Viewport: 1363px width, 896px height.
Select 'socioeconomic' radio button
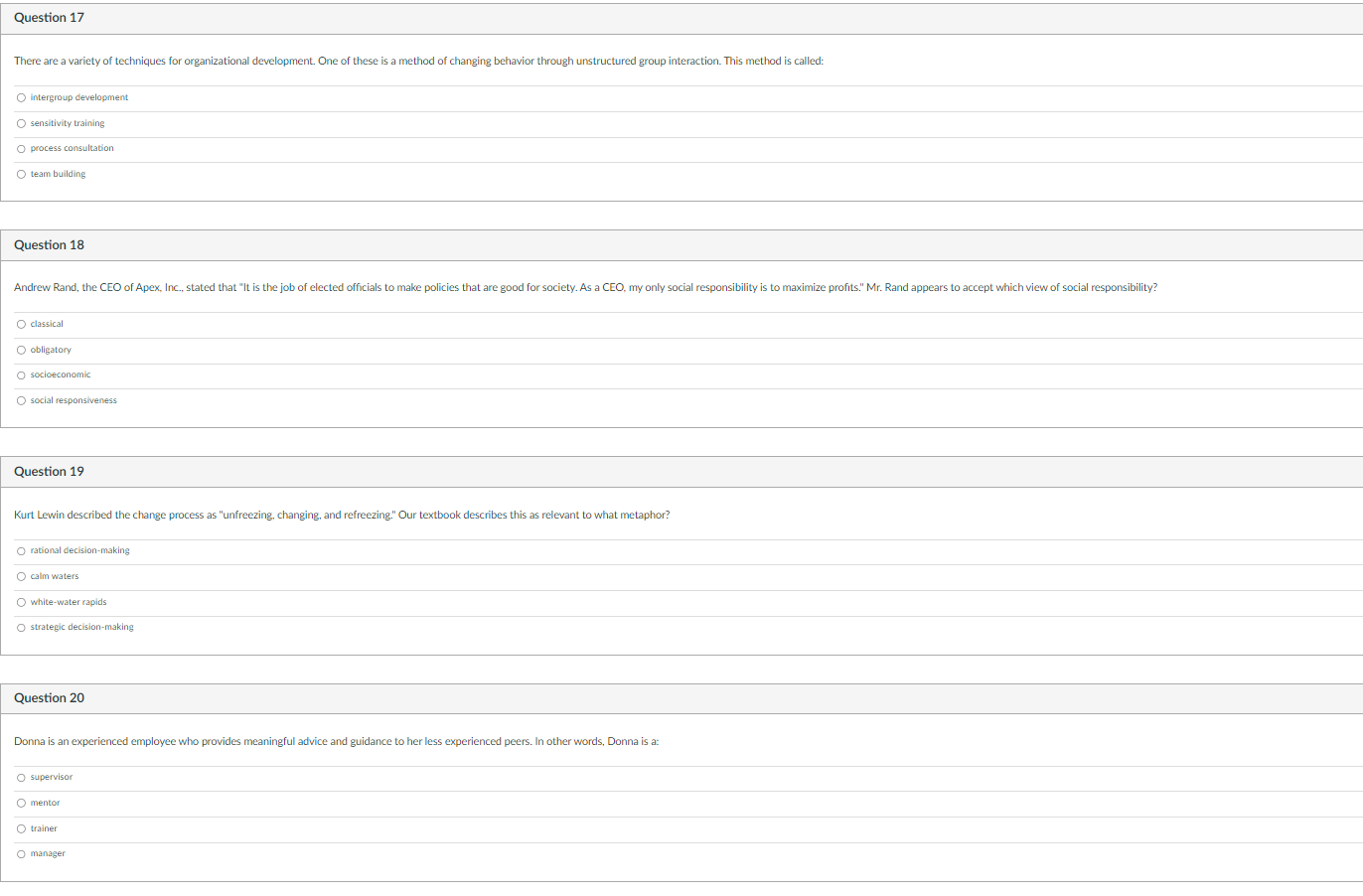21,375
